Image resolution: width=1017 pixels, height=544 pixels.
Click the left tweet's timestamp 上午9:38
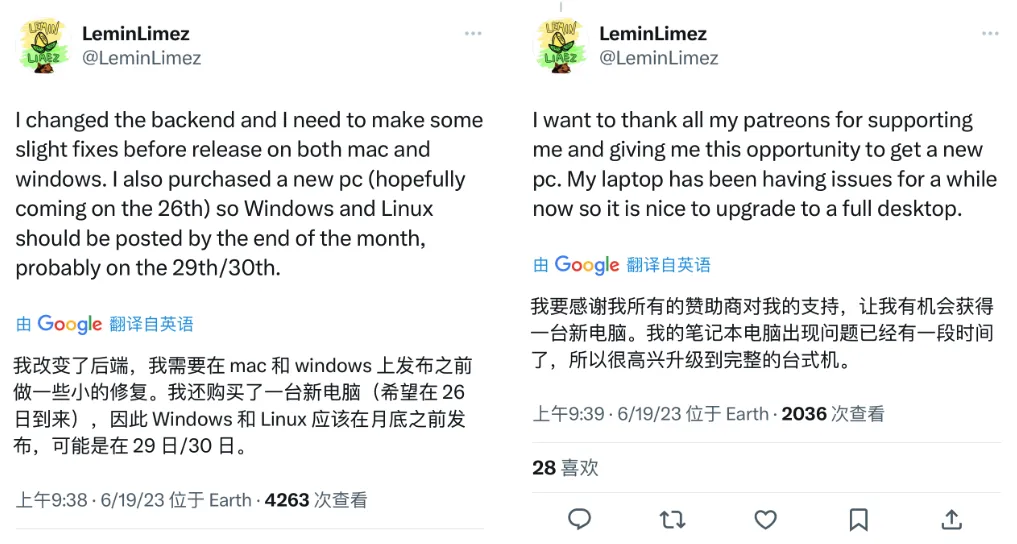coord(52,500)
